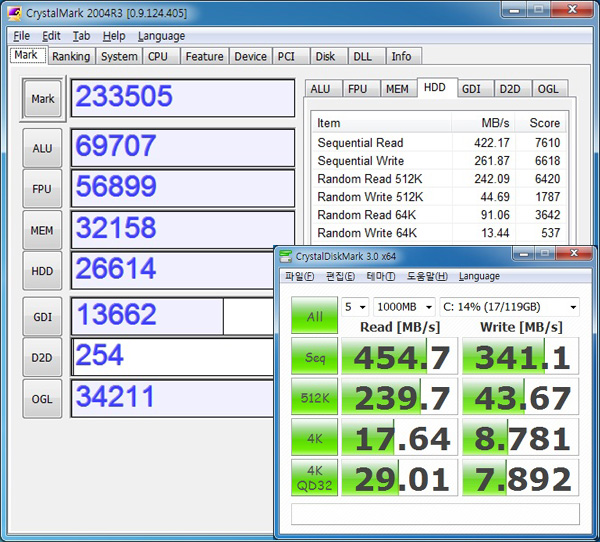Viewport: 600px width, 542px height.
Task: Open the Edit menu in CrystalMark
Action: pyautogui.click(x=51, y=36)
